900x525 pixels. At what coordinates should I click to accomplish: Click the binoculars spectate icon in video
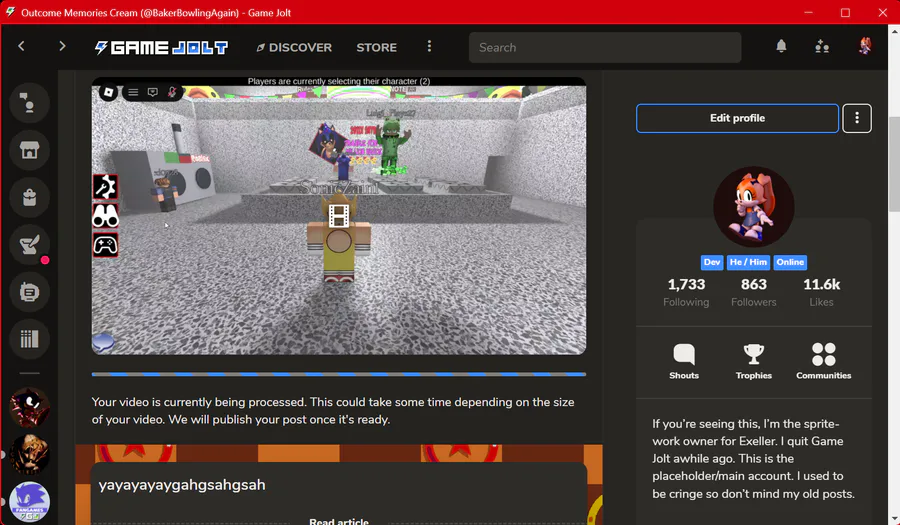(x=105, y=216)
